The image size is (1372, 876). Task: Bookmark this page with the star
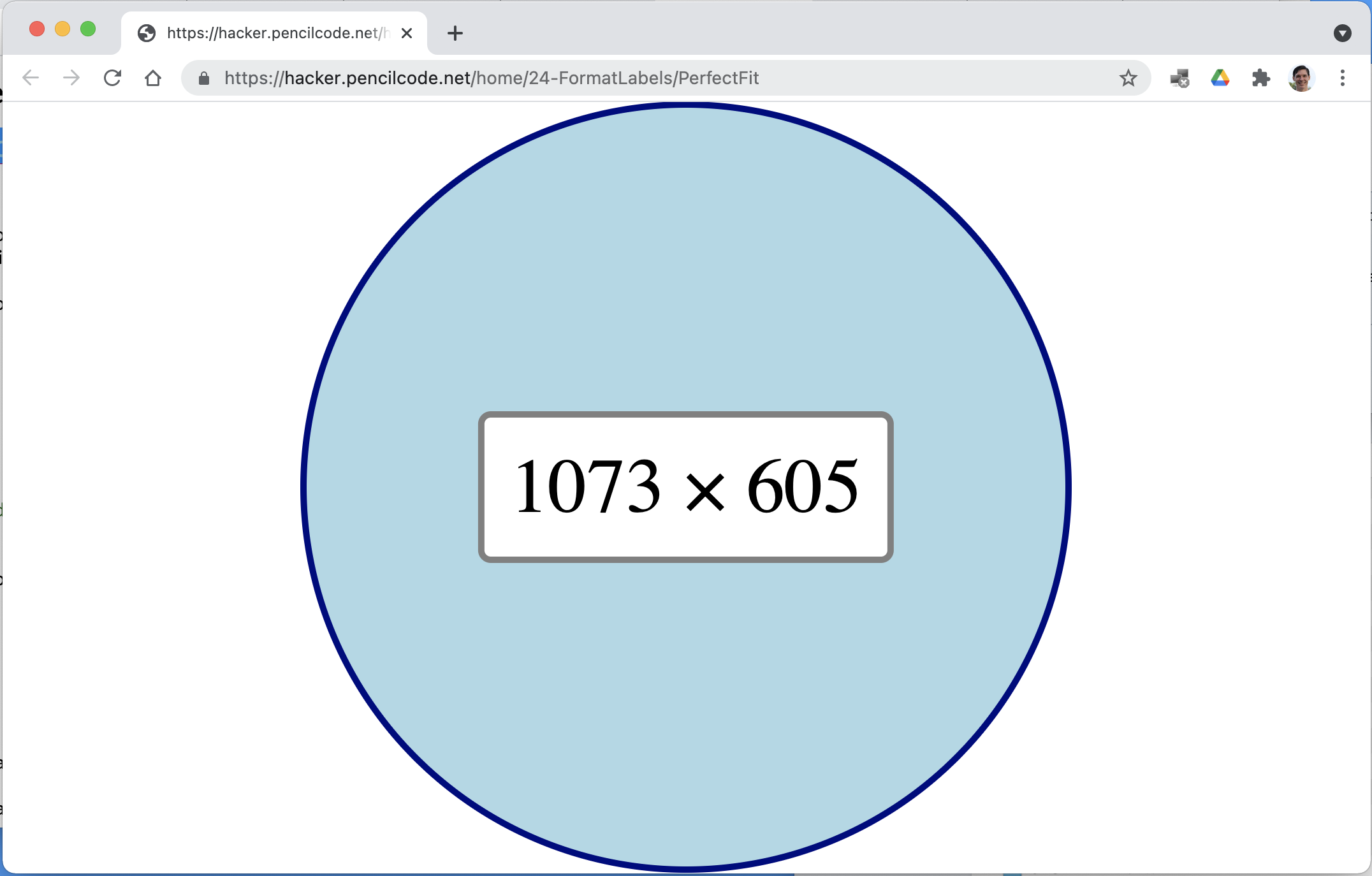pos(1128,78)
